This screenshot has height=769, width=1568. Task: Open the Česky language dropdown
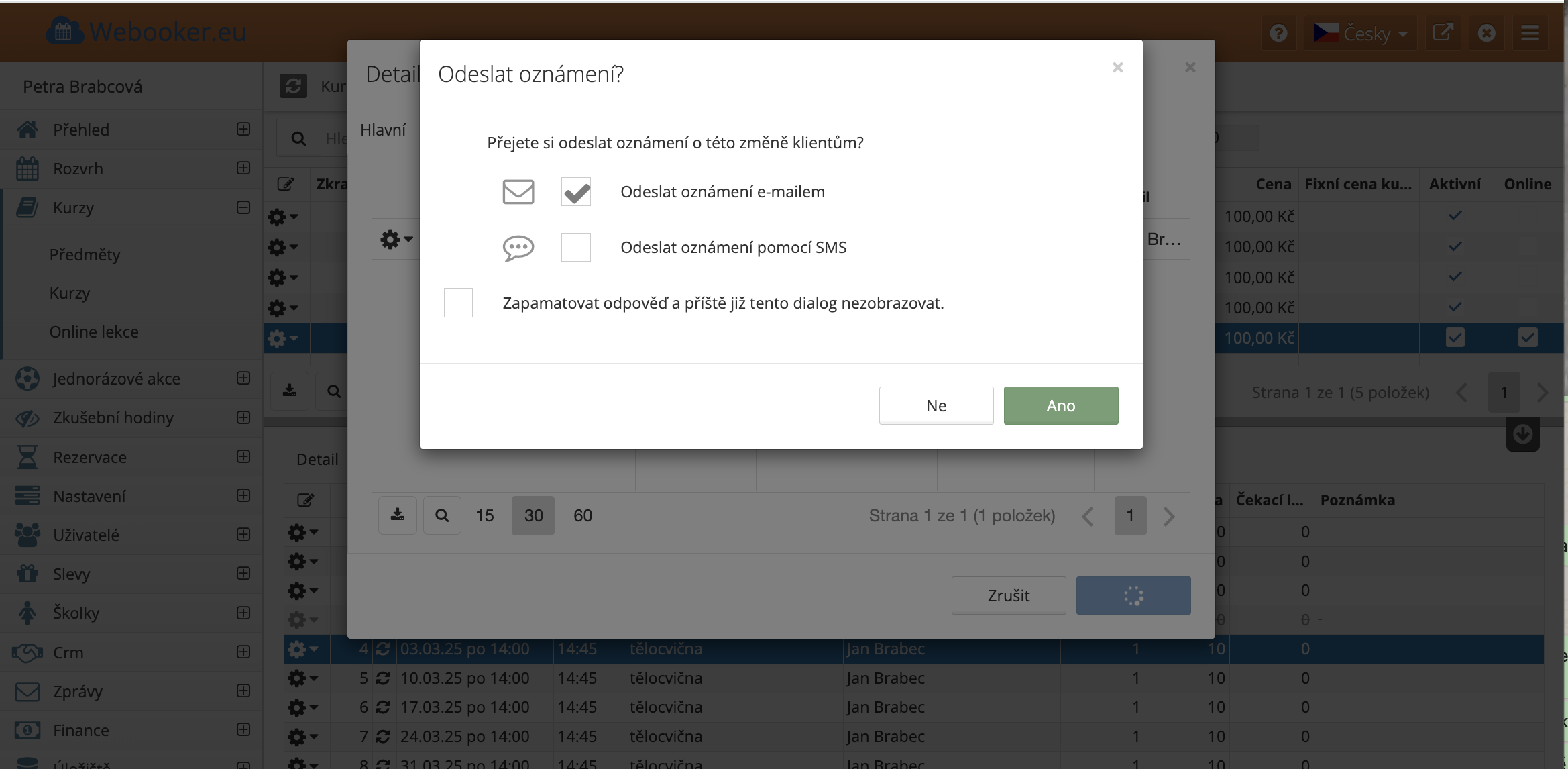tap(1360, 33)
